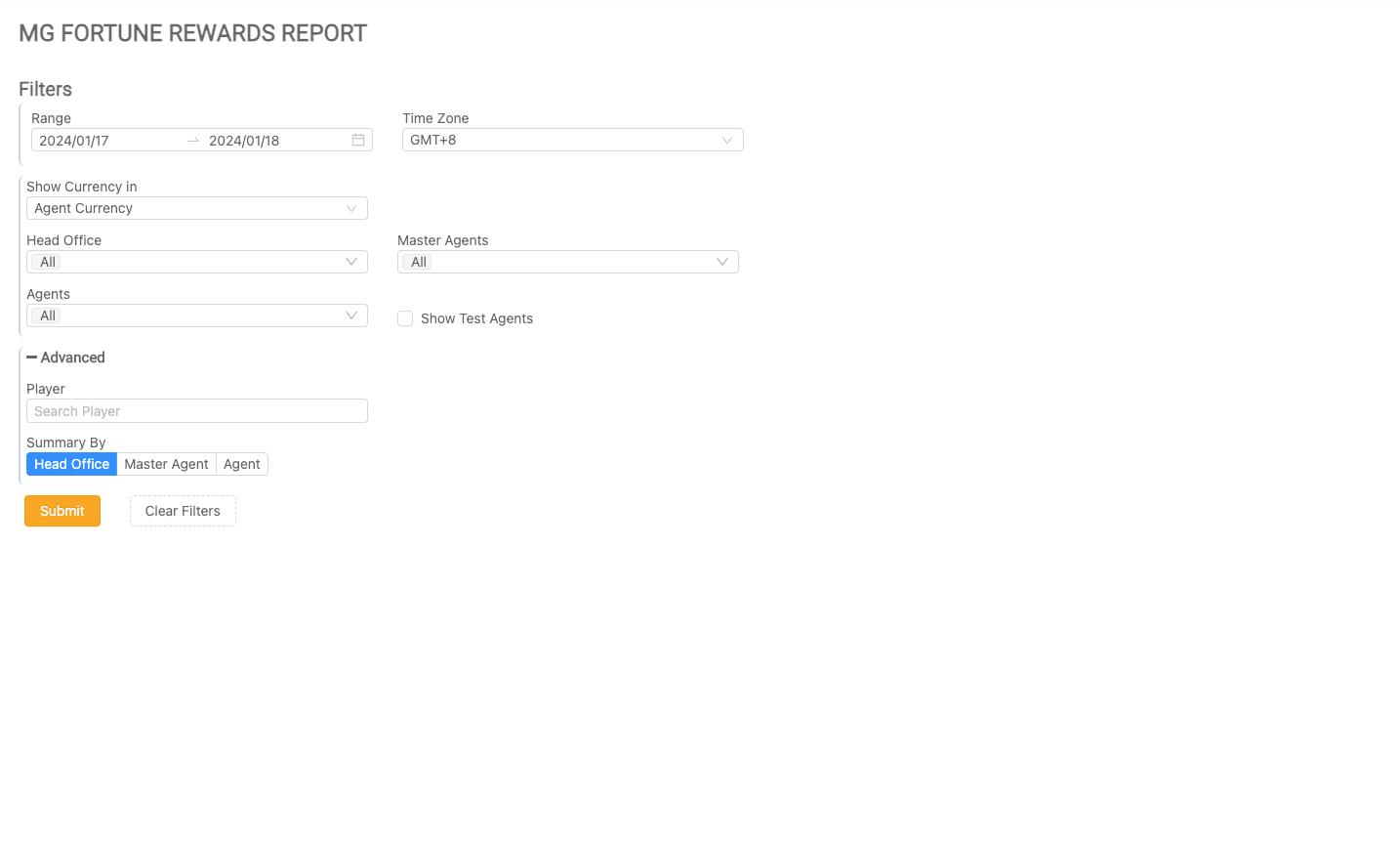Viewport: 1400px width, 842px height.
Task: Collapse the Advanced section minus icon
Action: click(32, 358)
